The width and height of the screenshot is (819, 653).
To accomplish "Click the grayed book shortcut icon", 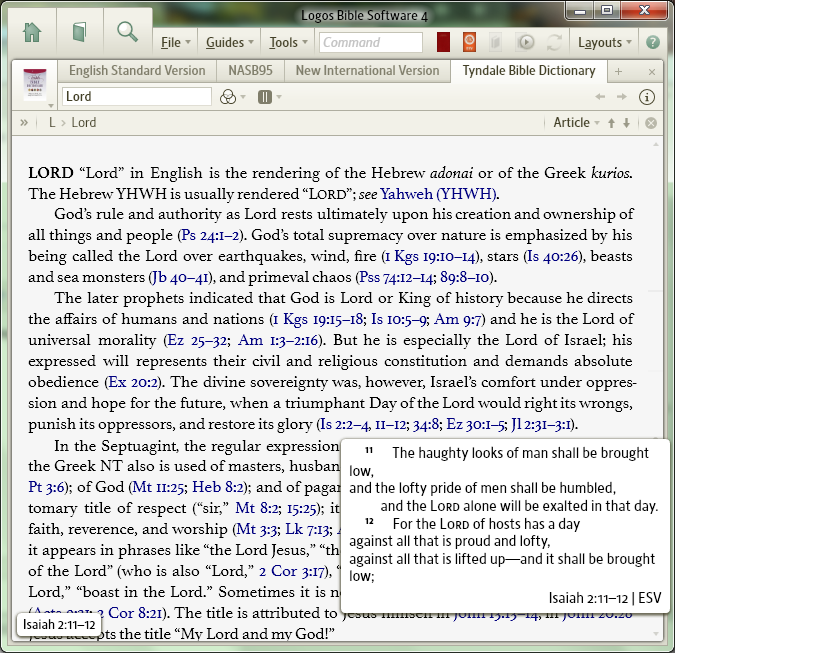I will (495, 42).
